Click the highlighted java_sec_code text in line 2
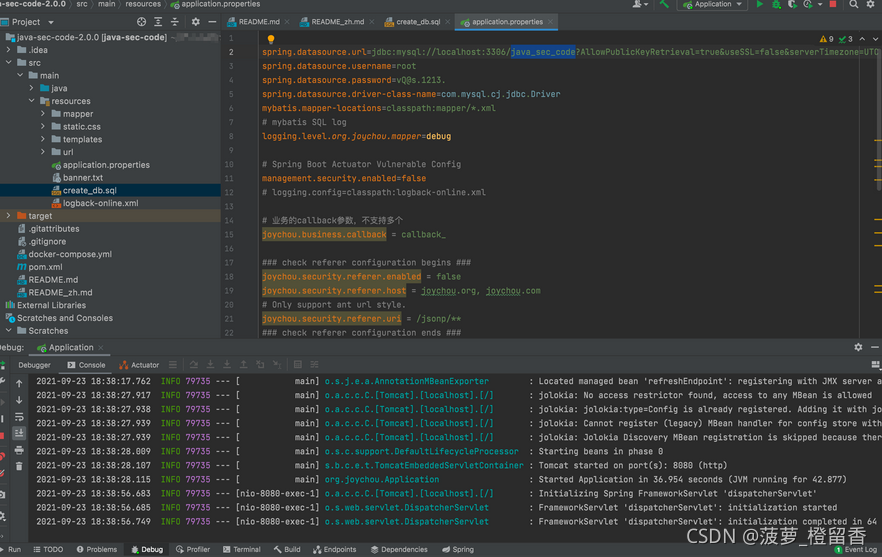 click(x=543, y=52)
